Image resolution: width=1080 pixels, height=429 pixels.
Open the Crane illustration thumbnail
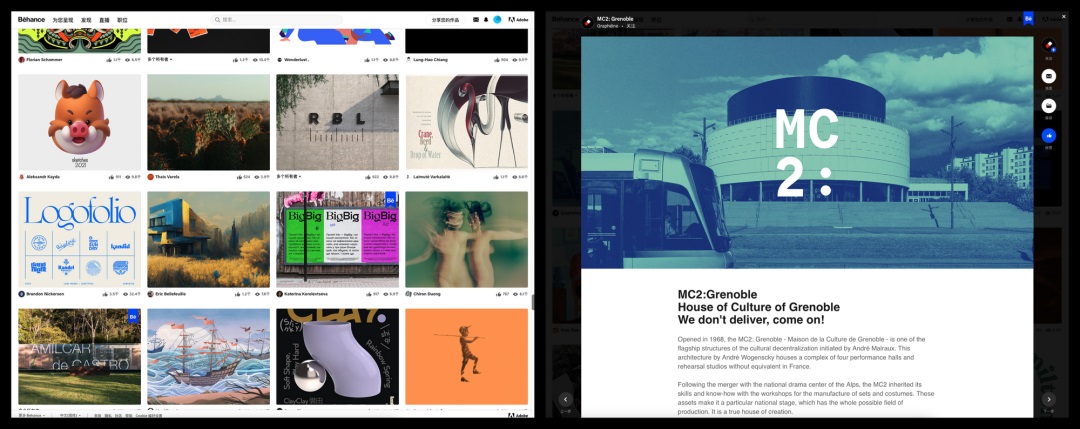tap(467, 123)
